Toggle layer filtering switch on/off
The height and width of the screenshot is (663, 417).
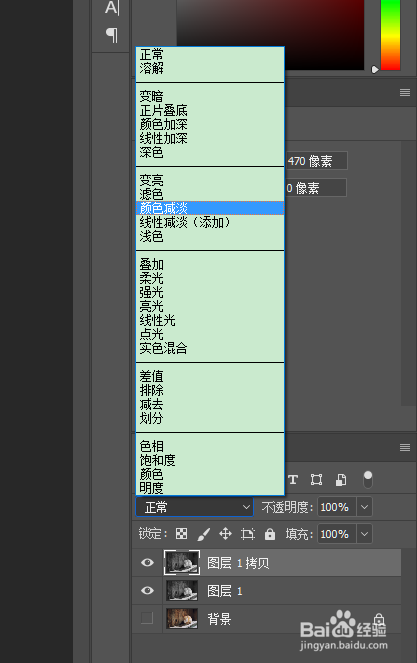coord(368,480)
